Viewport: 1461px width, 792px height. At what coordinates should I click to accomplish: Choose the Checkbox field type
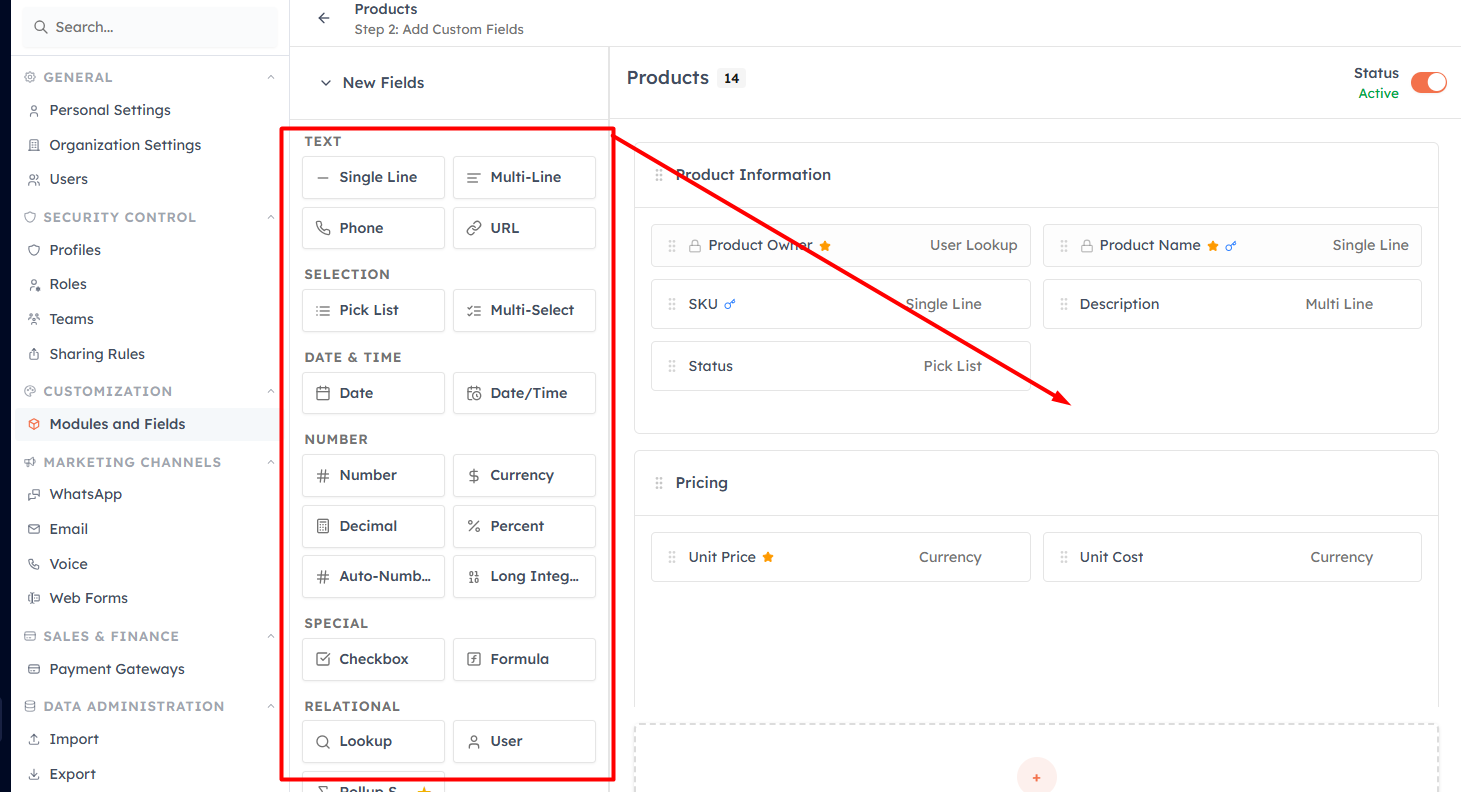[x=373, y=659]
